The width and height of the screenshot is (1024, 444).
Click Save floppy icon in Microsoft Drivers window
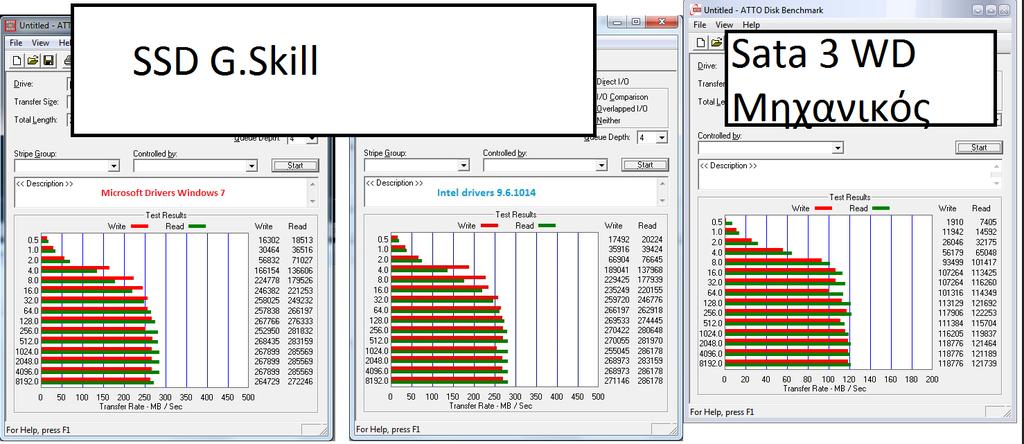[48, 61]
